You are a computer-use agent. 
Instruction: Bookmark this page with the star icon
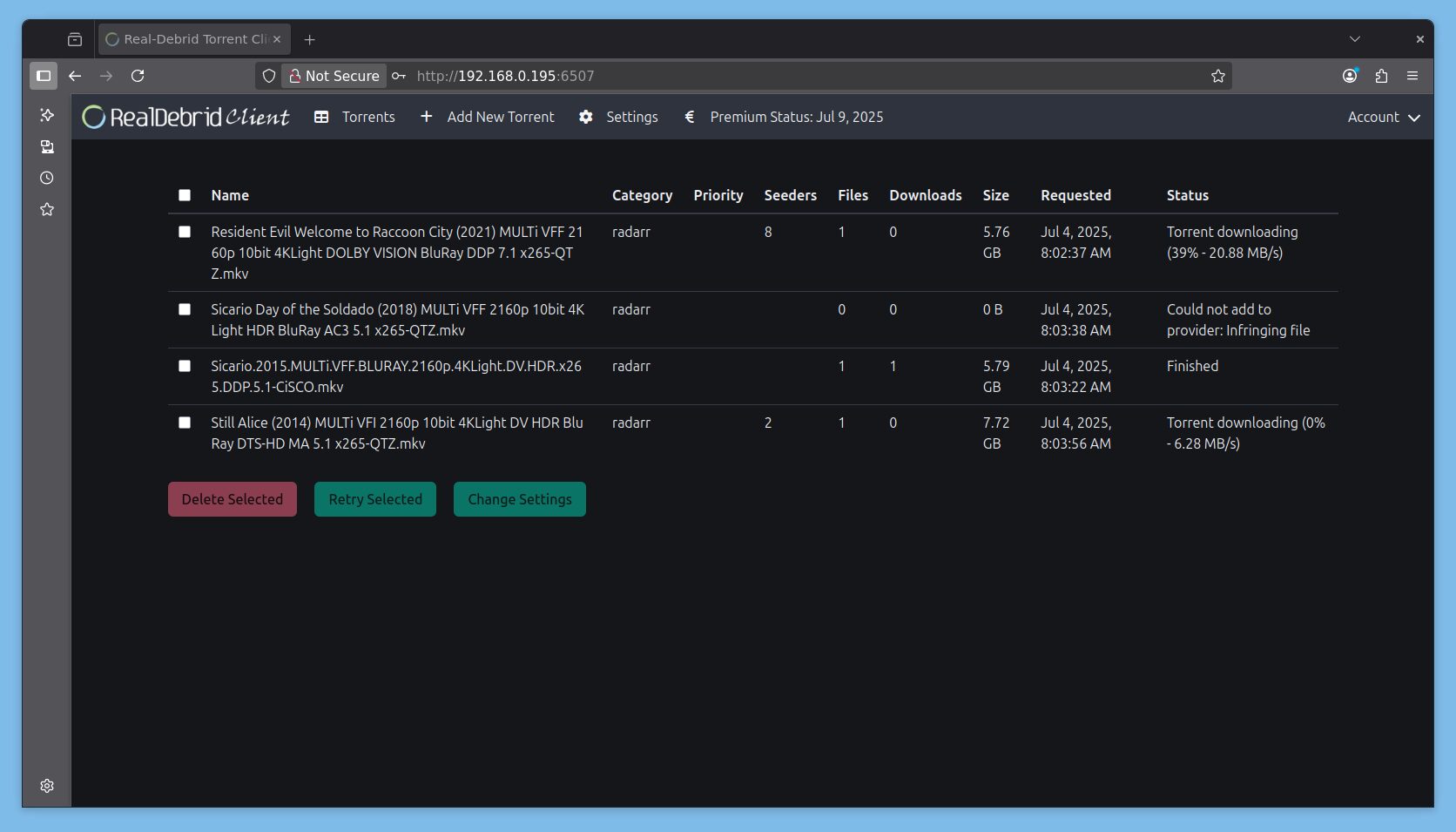(x=1218, y=76)
